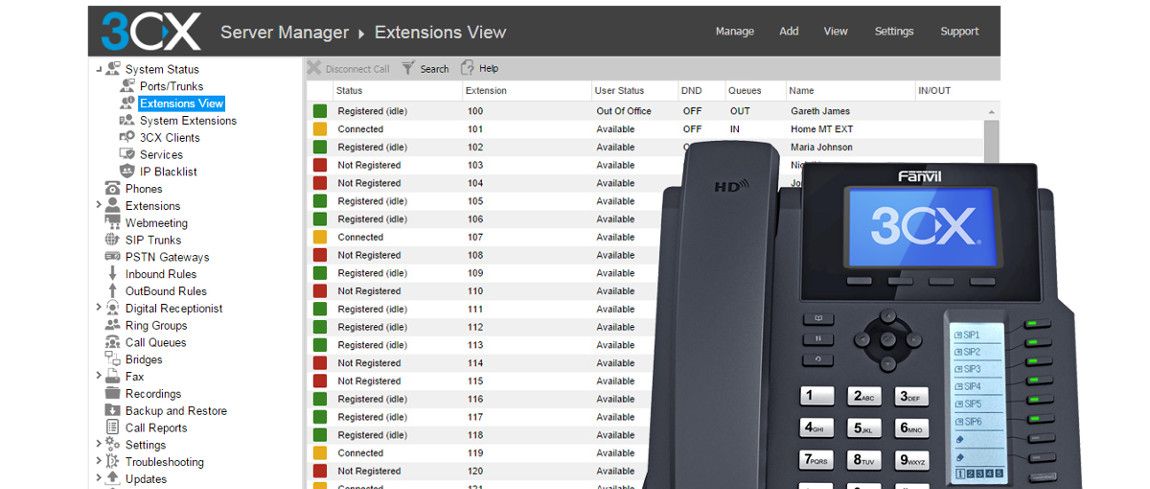Screen dimensions: 1150x489
Task: Click the Bridges icon
Action: tap(112, 359)
